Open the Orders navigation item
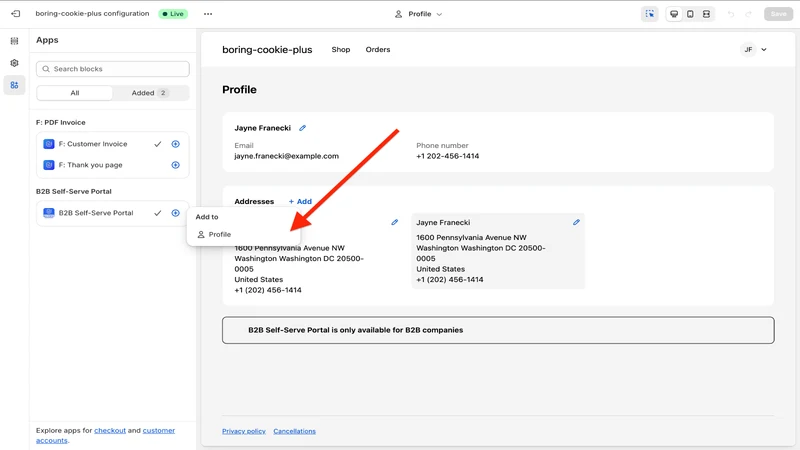800x450 pixels. pyautogui.click(x=378, y=49)
